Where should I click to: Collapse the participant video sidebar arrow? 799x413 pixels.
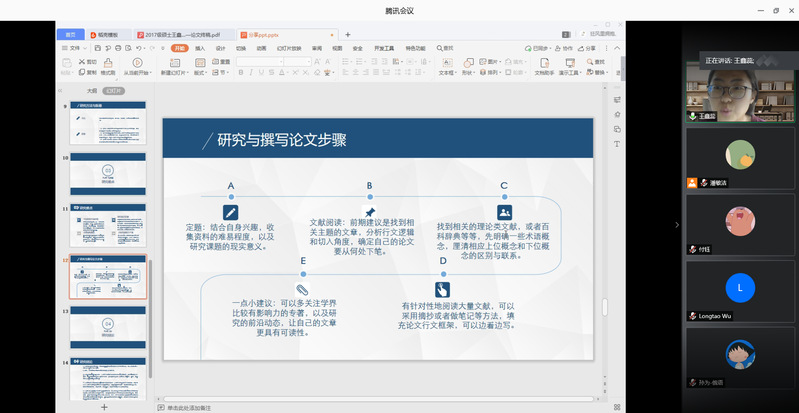pos(677,225)
